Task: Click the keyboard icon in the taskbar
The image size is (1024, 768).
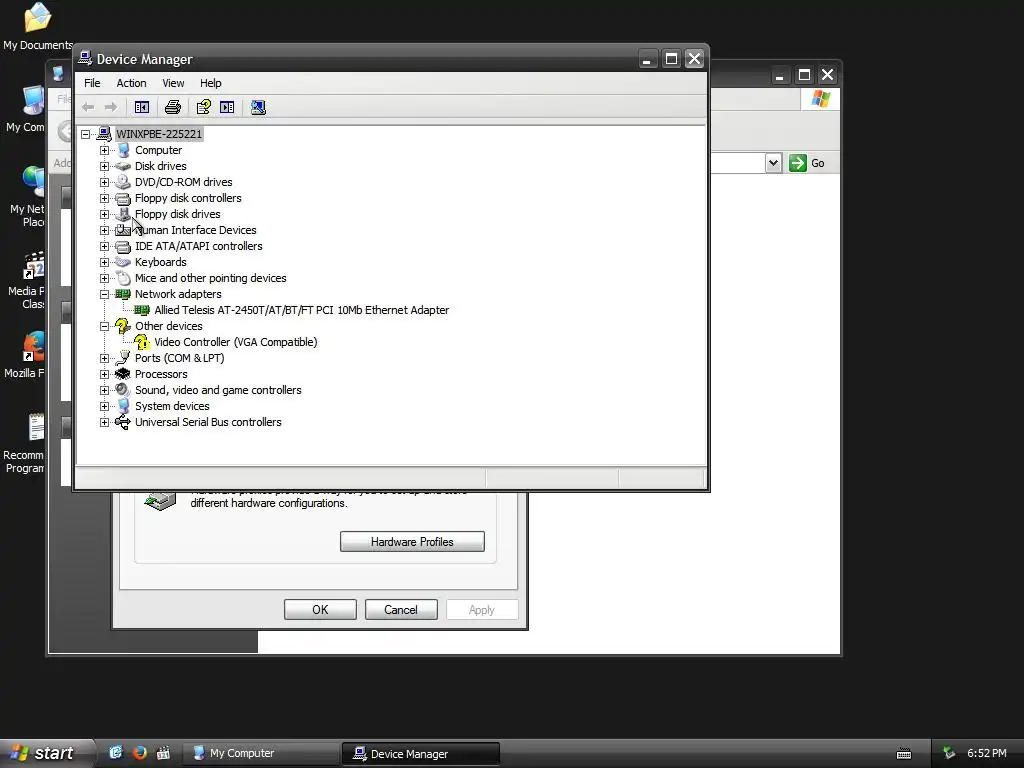Action: click(904, 754)
